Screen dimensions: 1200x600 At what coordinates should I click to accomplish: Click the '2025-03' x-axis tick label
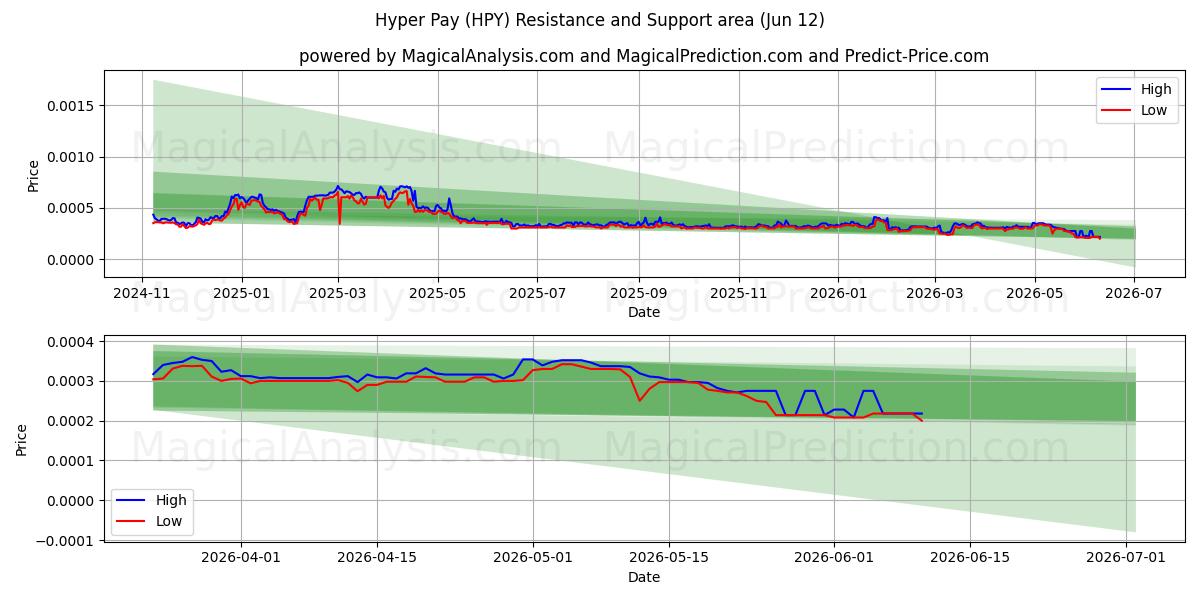pyautogui.click(x=338, y=293)
